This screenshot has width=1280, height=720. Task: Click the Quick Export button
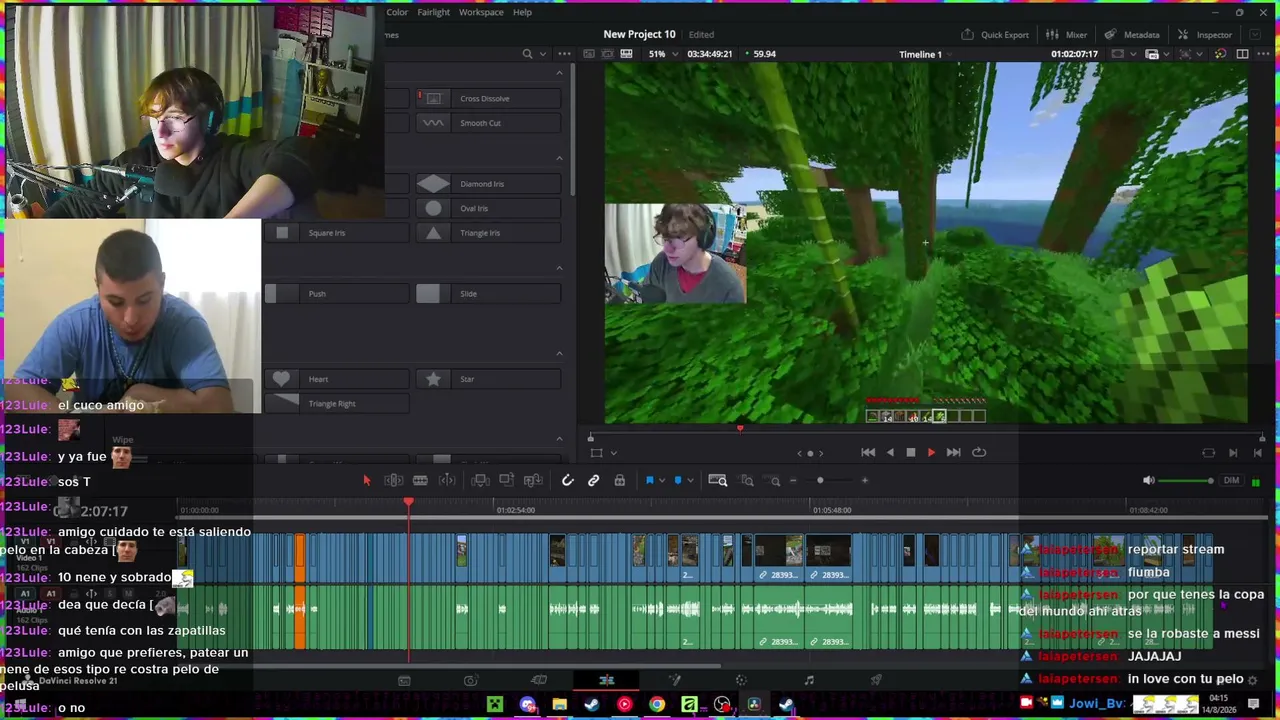[x=995, y=35]
